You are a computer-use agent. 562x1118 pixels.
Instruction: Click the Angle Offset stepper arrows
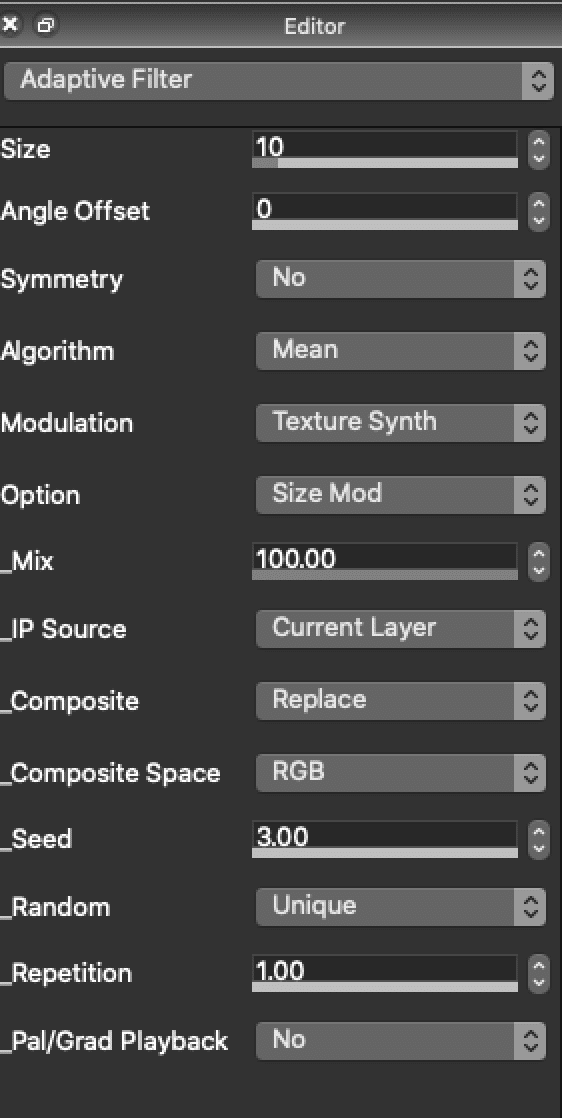click(539, 212)
